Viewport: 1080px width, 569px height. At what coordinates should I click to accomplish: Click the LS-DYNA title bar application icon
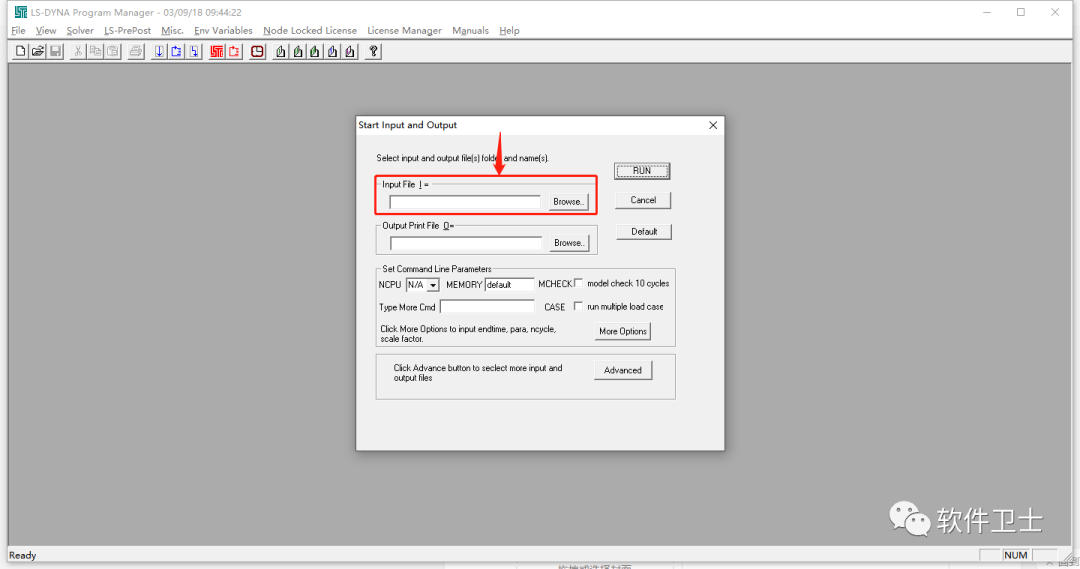(x=21, y=12)
